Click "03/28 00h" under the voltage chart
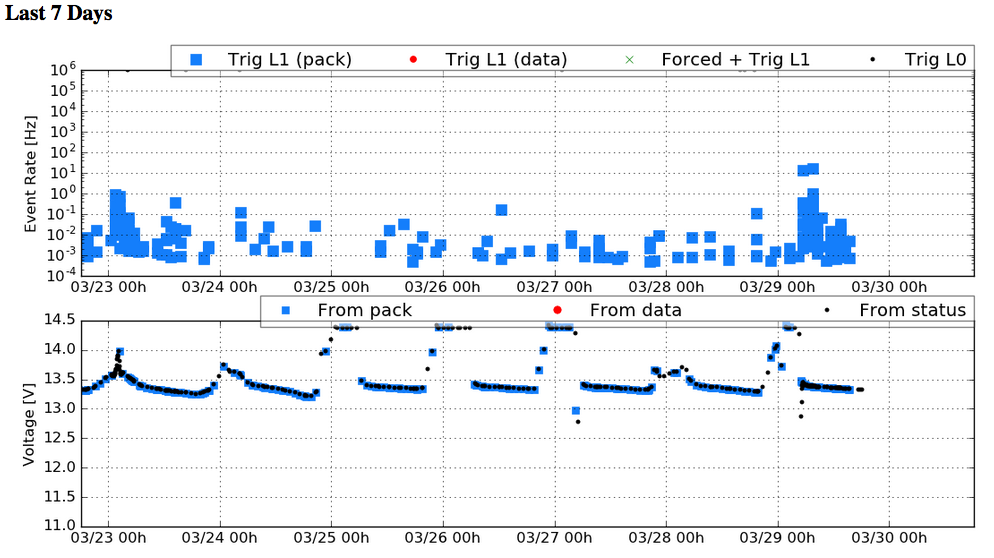This screenshot has height=558, width=994. point(666,538)
